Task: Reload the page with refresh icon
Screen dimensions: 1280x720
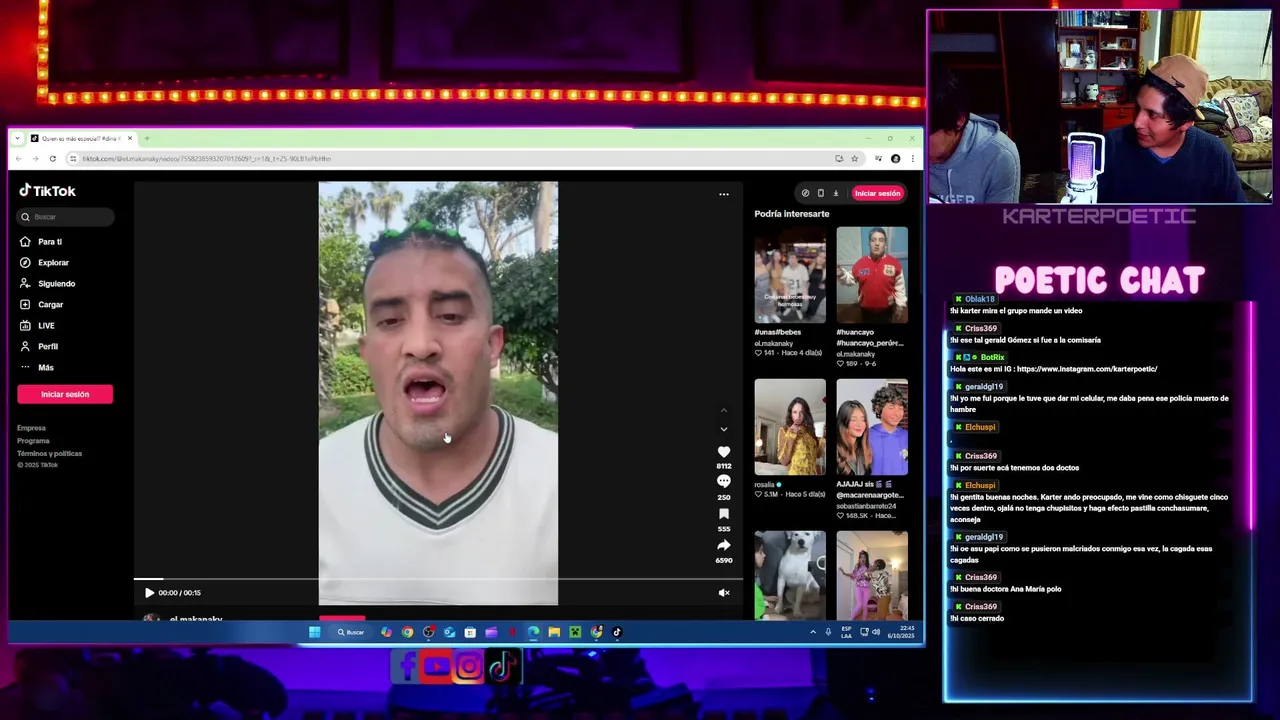Action: point(52,159)
